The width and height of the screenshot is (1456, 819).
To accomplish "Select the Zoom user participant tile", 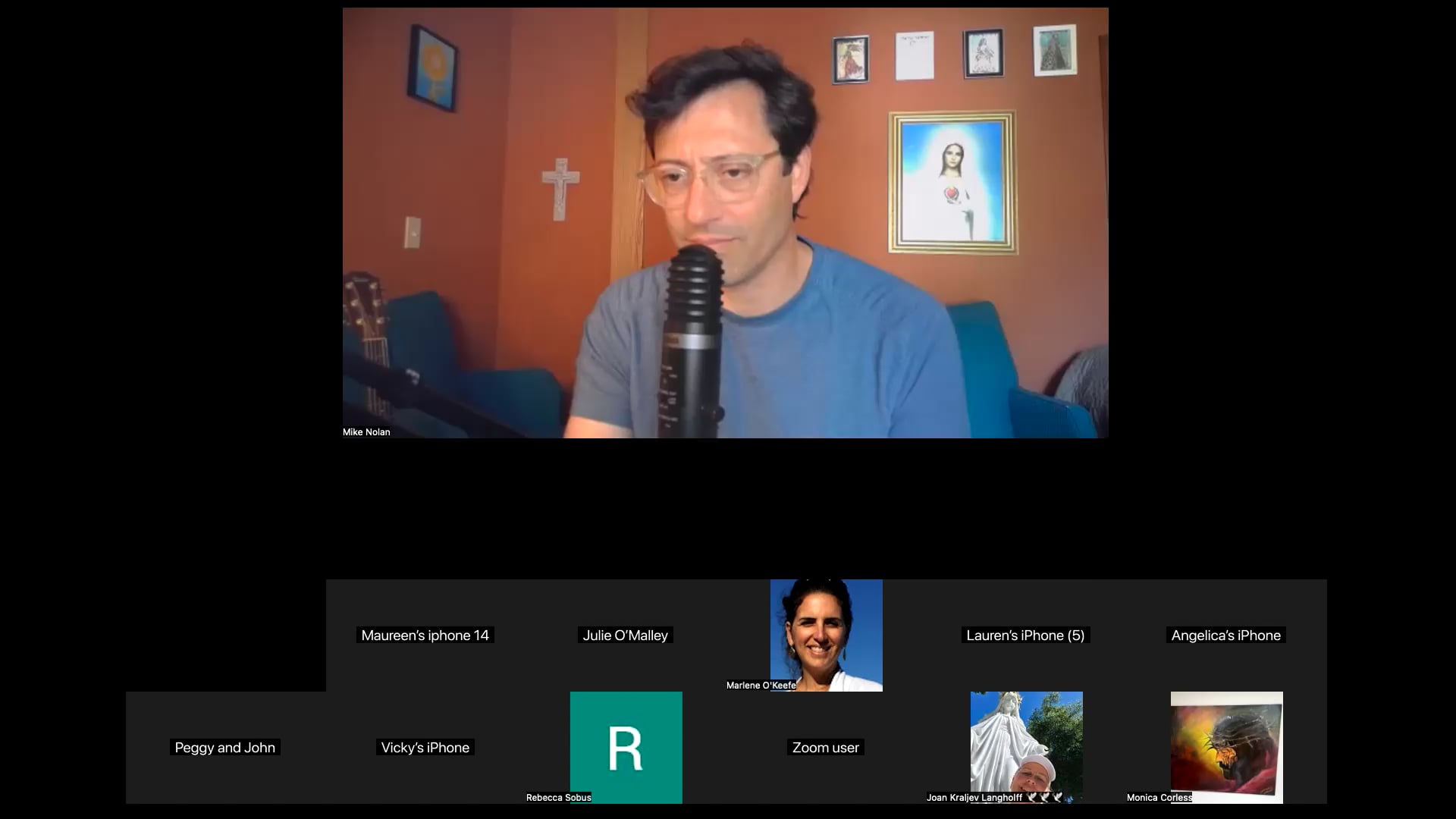I will tap(825, 748).
